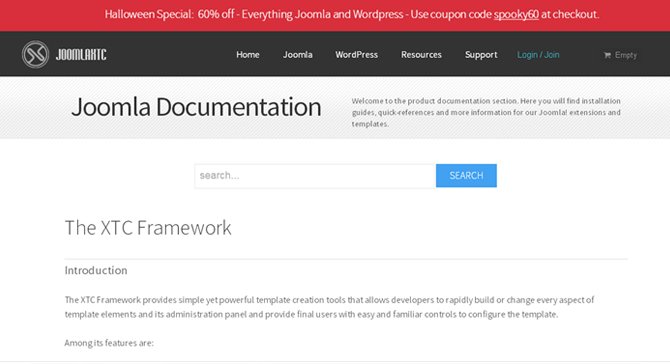Viewport: 670px width, 364px height.
Task: Click the Introduction subheading
Action: coord(96,270)
